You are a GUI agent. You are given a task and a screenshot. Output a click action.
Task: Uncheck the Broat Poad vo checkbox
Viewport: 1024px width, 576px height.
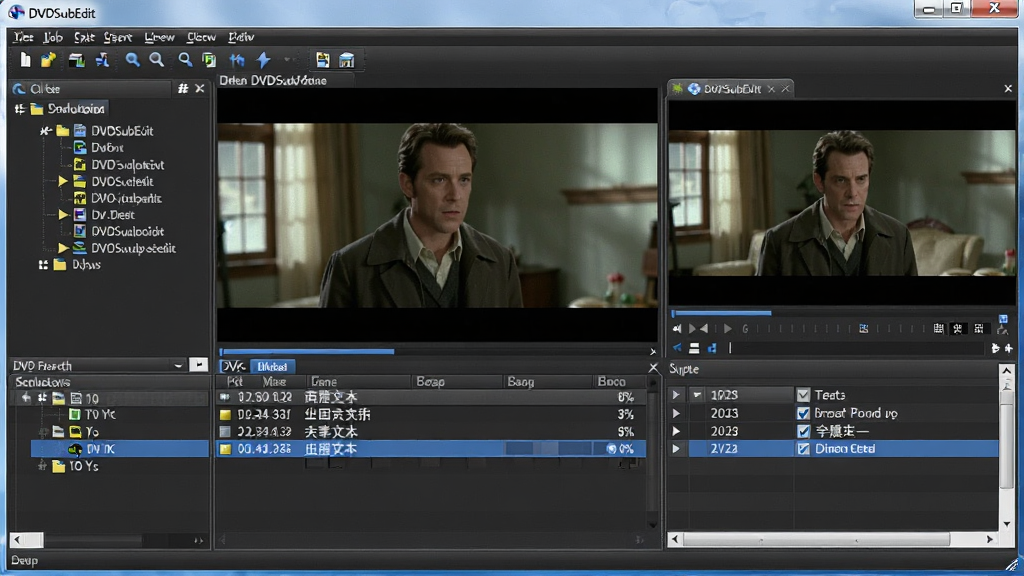(803, 413)
